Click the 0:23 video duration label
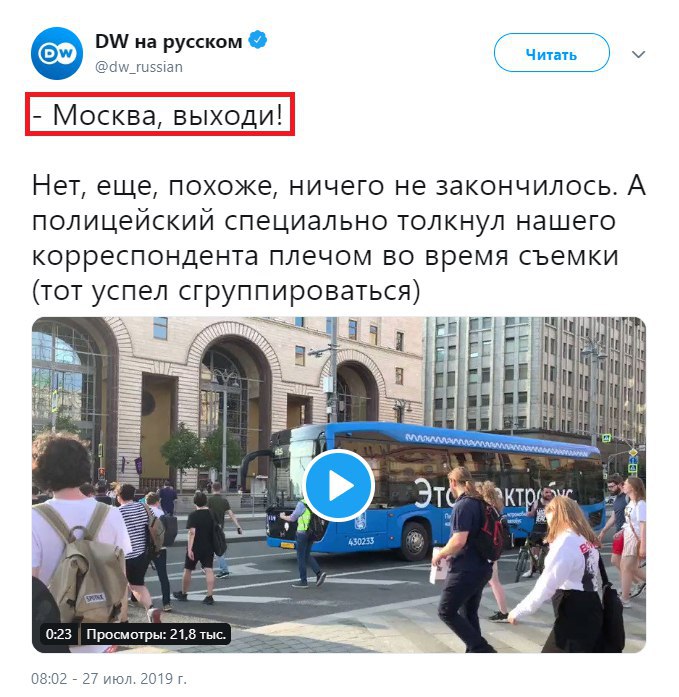The image size is (679, 697). (x=58, y=633)
